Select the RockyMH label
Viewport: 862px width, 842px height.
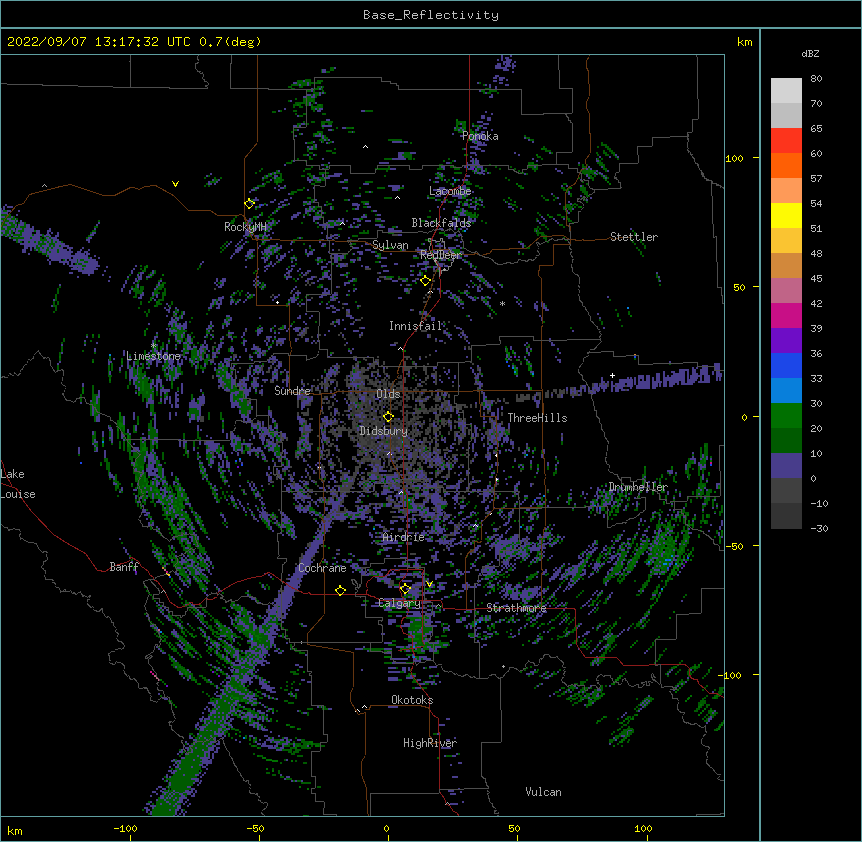[245, 226]
